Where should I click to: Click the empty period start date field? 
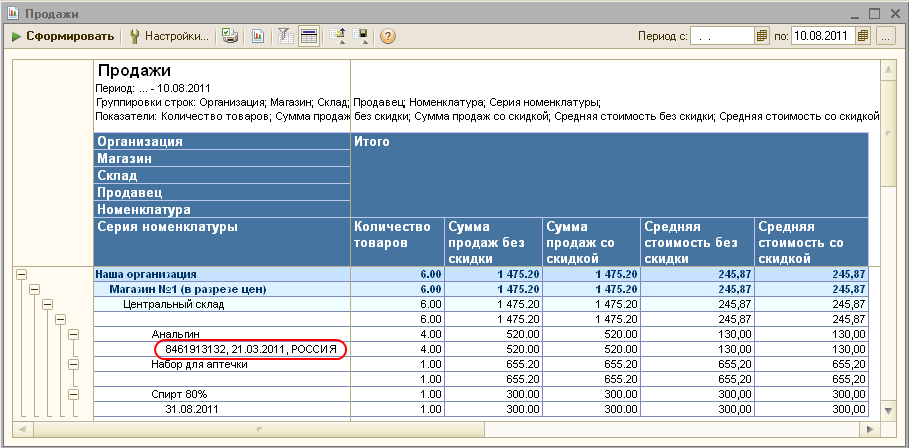pos(720,37)
